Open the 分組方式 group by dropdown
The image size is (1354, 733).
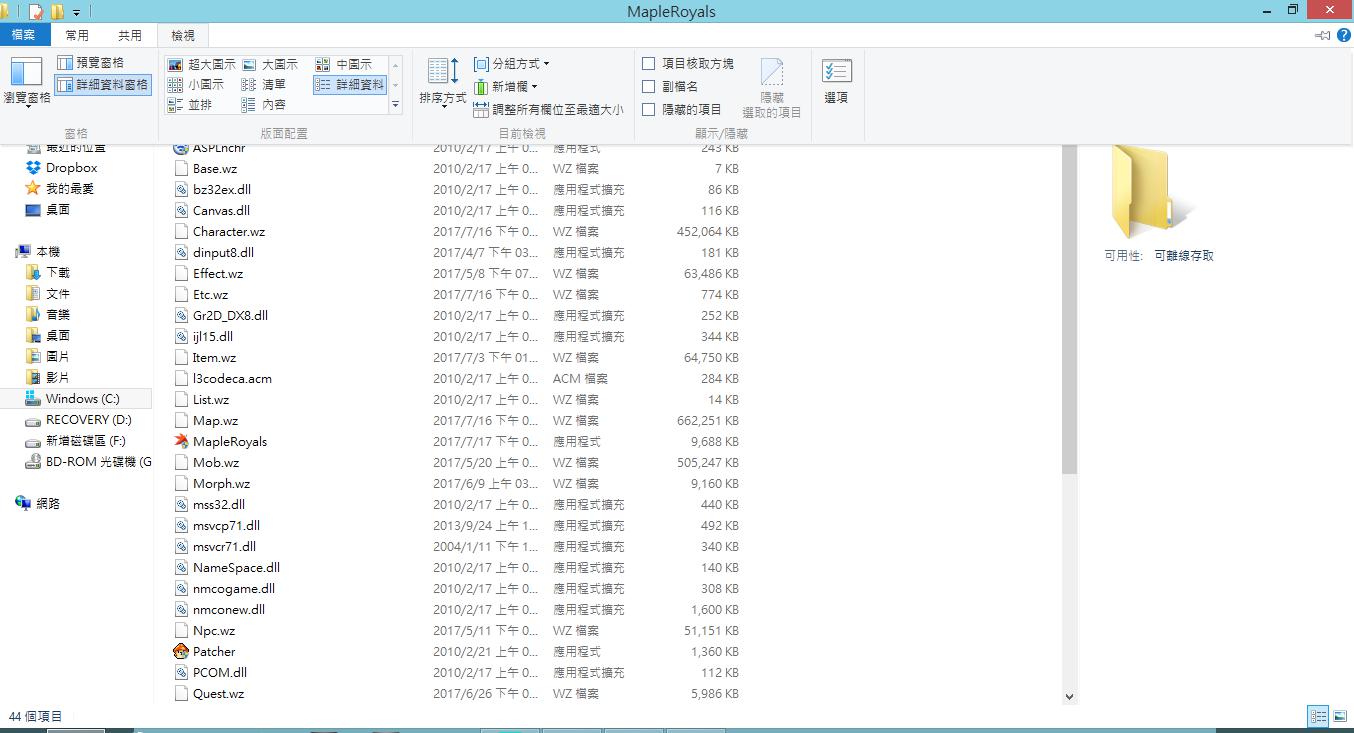click(x=511, y=64)
